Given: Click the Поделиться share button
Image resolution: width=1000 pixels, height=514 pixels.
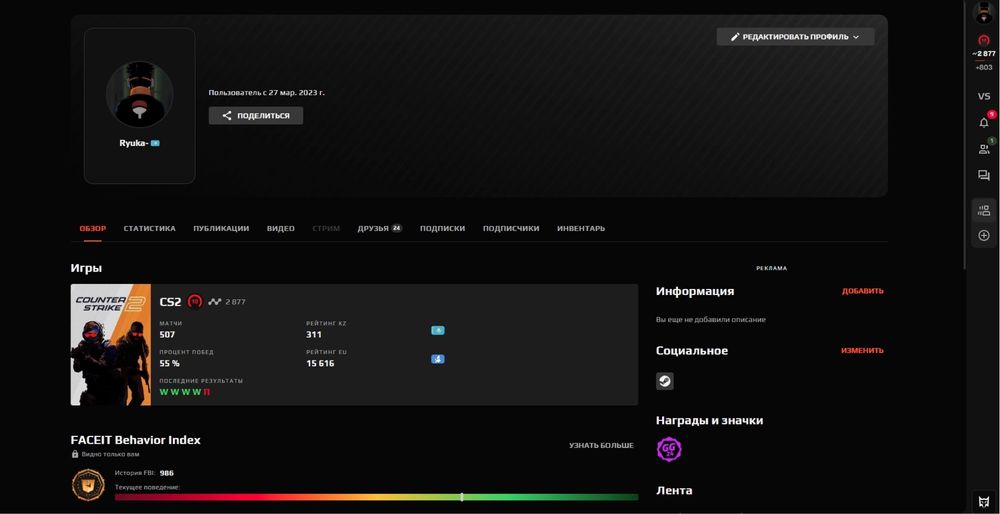Looking at the screenshot, I should 256,115.
